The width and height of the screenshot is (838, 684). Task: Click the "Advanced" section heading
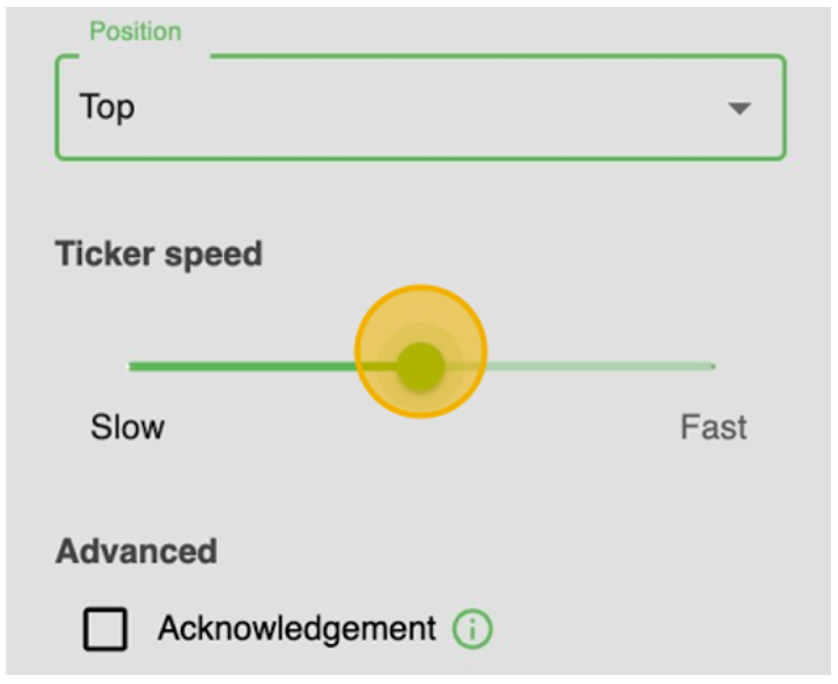(136, 551)
